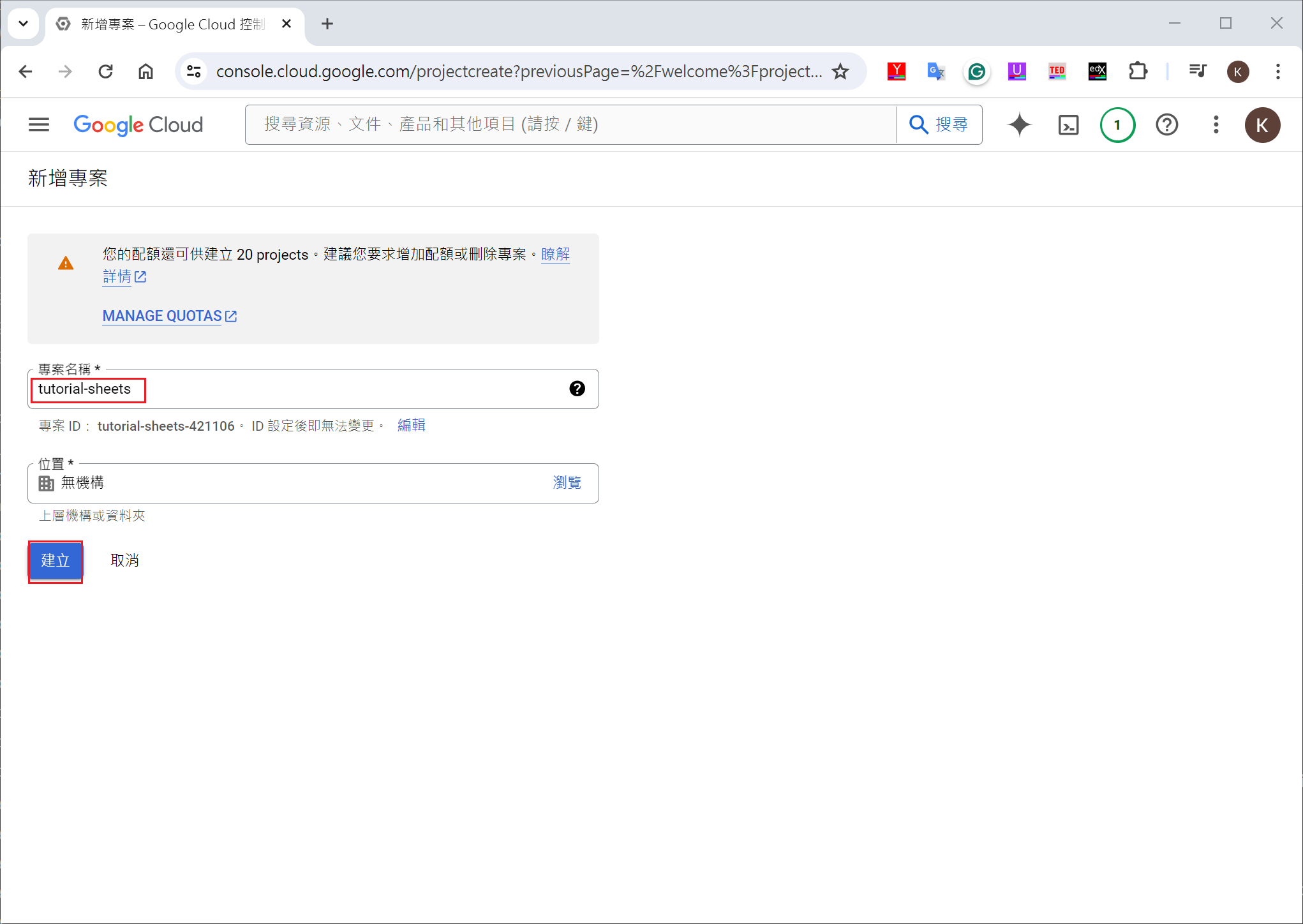Viewport: 1303px width, 924px height.
Task: Click project name help tooltip icon
Action: [577, 389]
